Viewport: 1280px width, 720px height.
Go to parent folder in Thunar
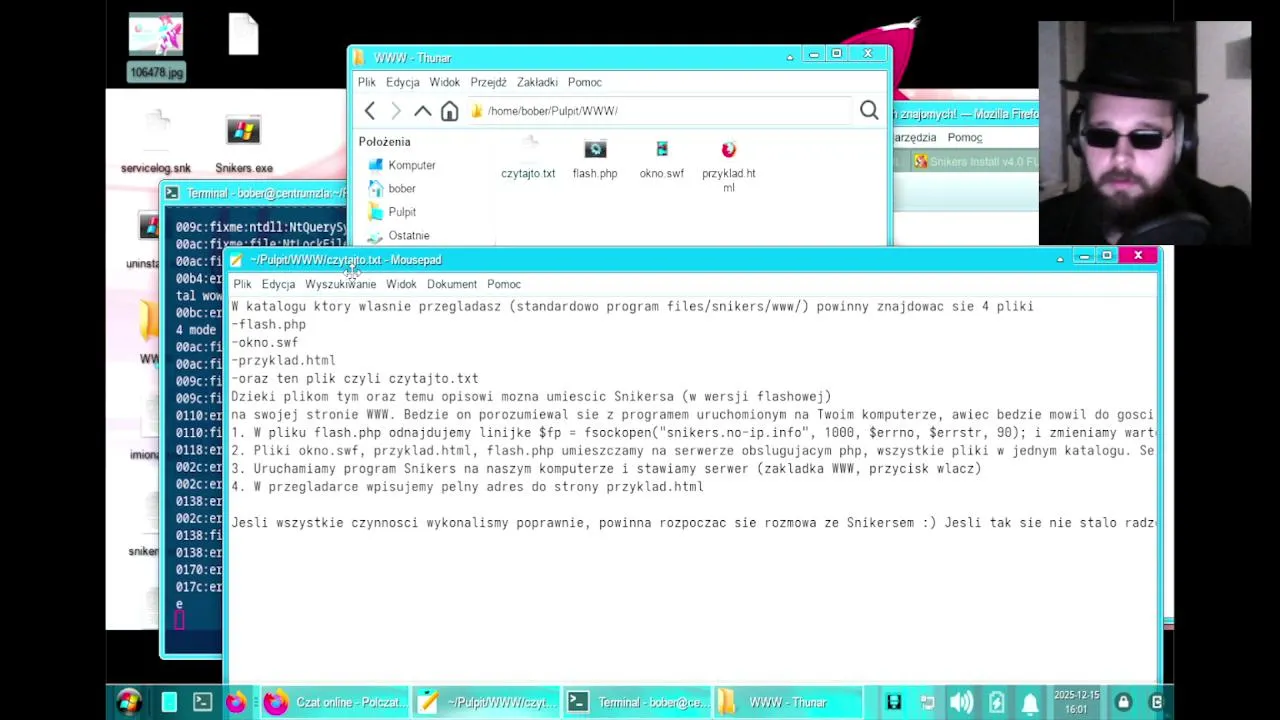pos(423,111)
